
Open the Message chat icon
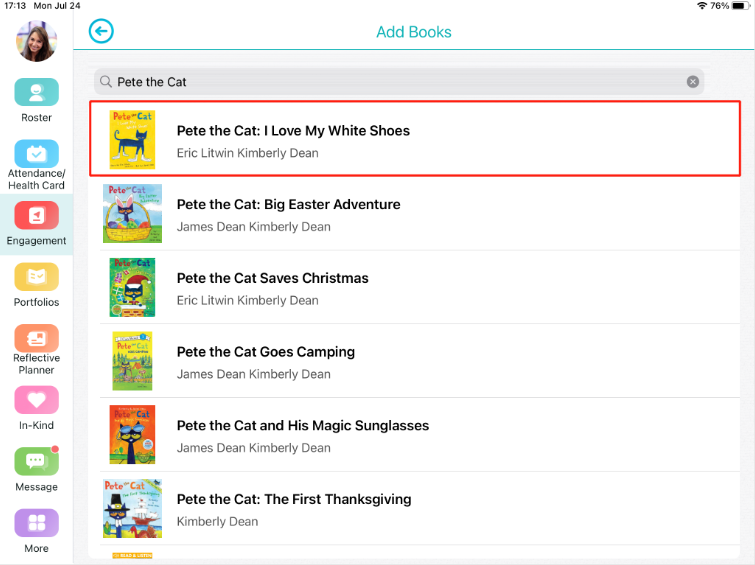point(37,461)
